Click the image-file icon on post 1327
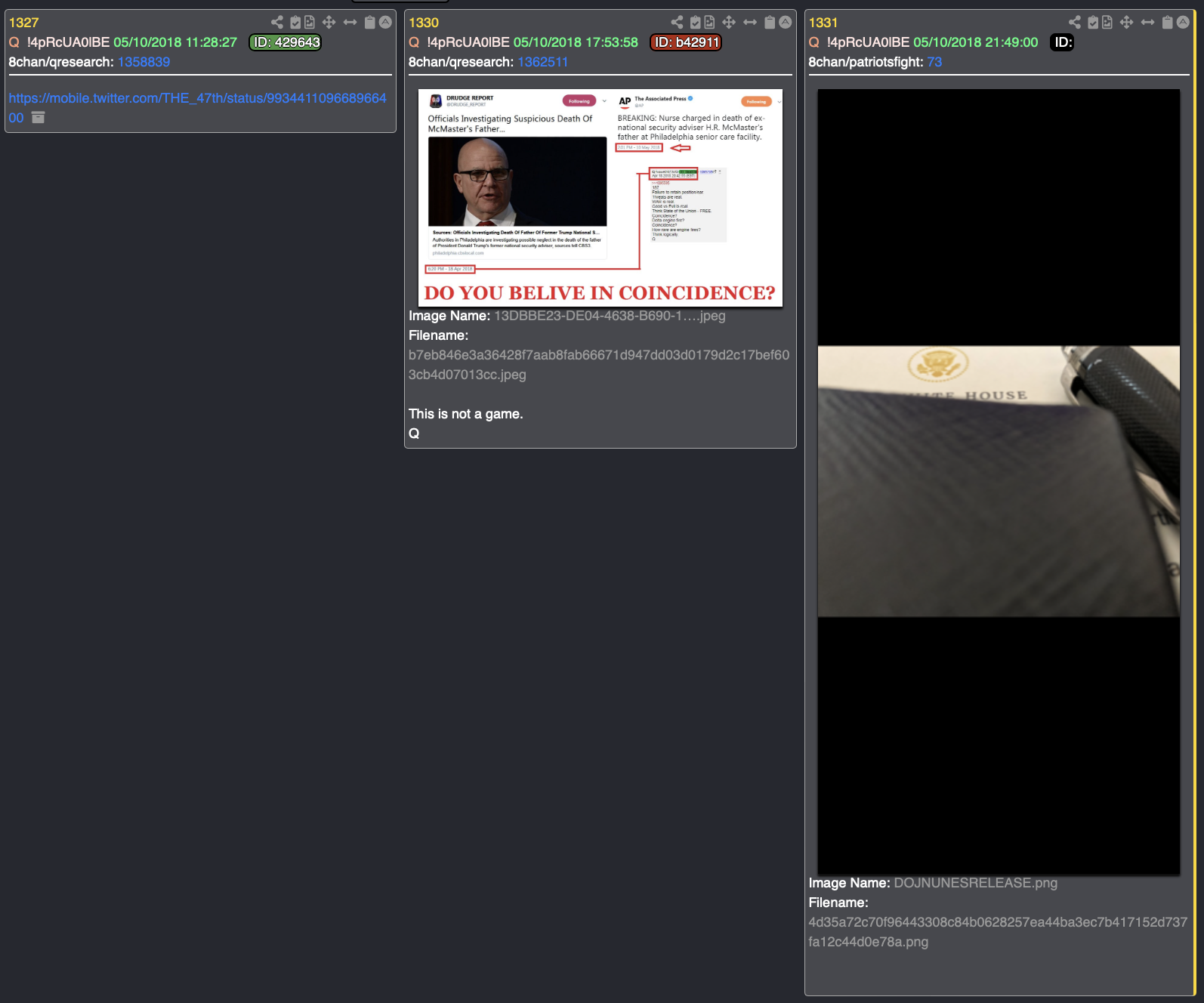 tap(310, 23)
